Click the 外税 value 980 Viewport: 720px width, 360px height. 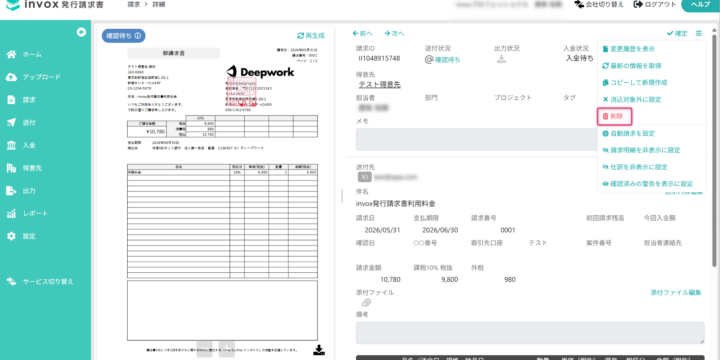coord(510,280)
